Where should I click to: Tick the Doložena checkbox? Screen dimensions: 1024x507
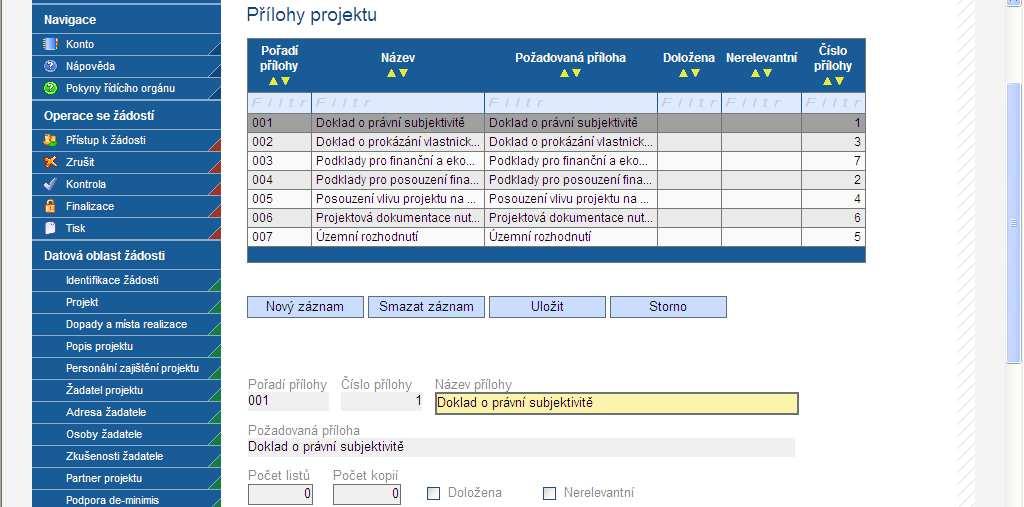click(x=434, y=493)
